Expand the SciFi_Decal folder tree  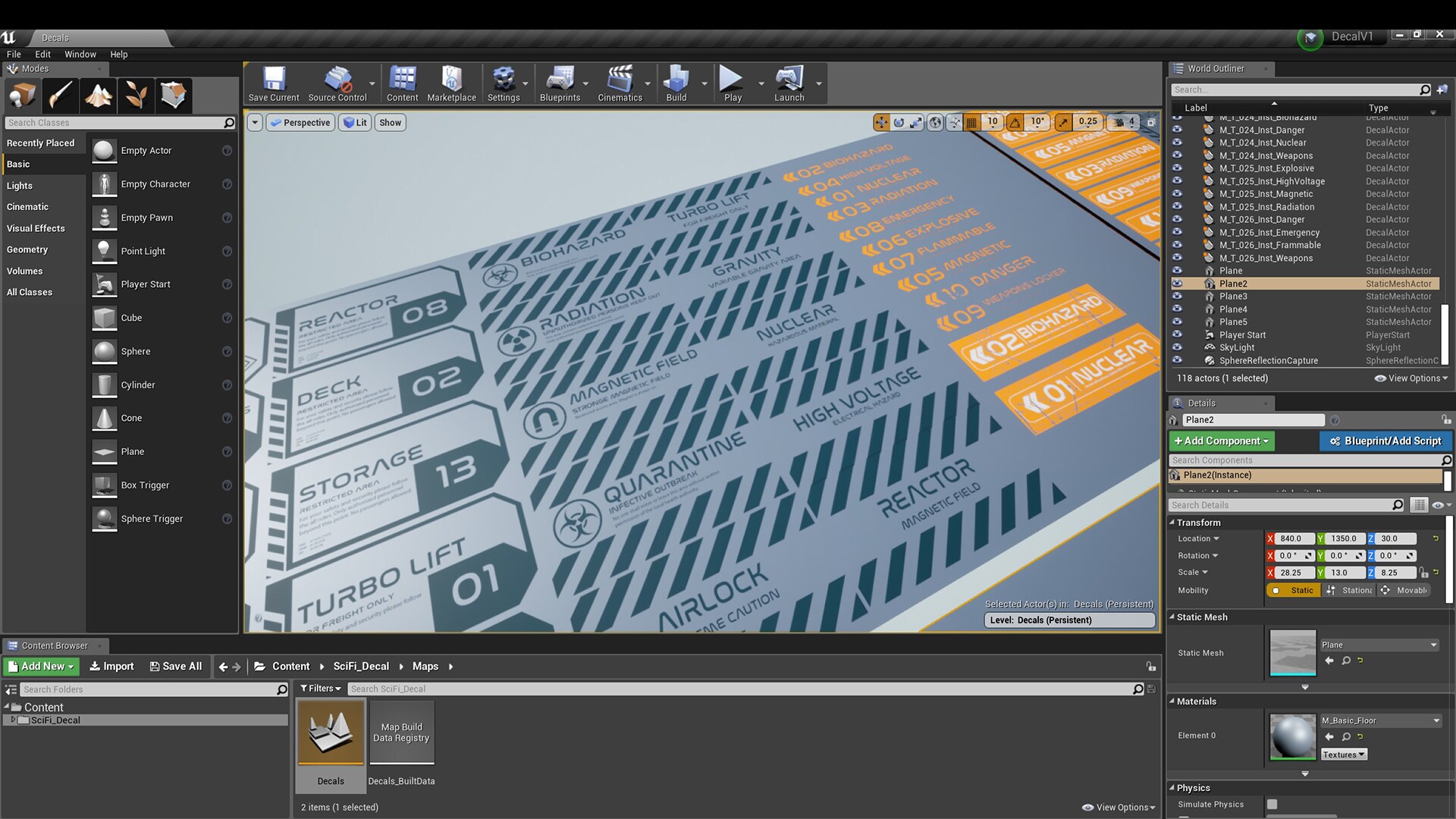[x=13, y=720]
